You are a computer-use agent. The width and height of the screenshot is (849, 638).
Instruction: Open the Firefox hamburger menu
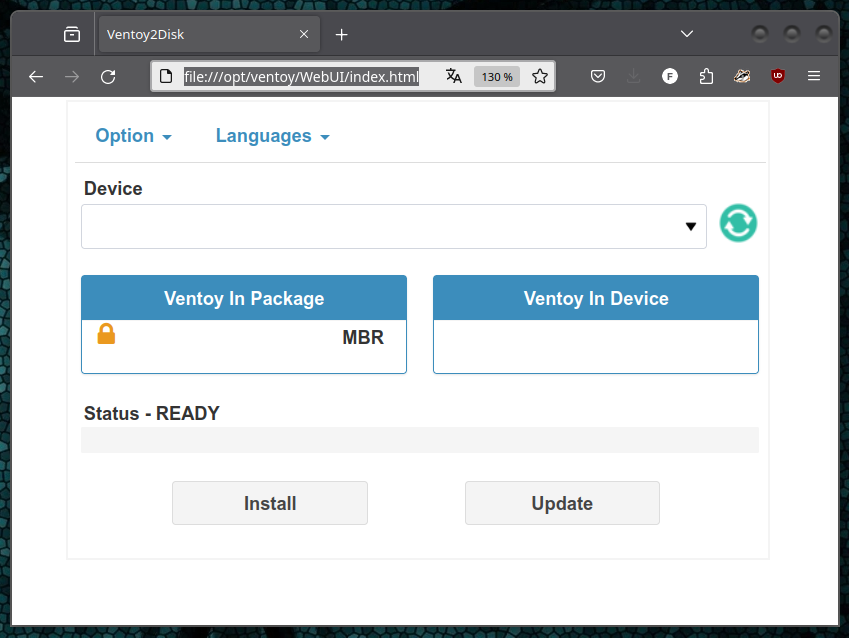[x=813, y=75]
